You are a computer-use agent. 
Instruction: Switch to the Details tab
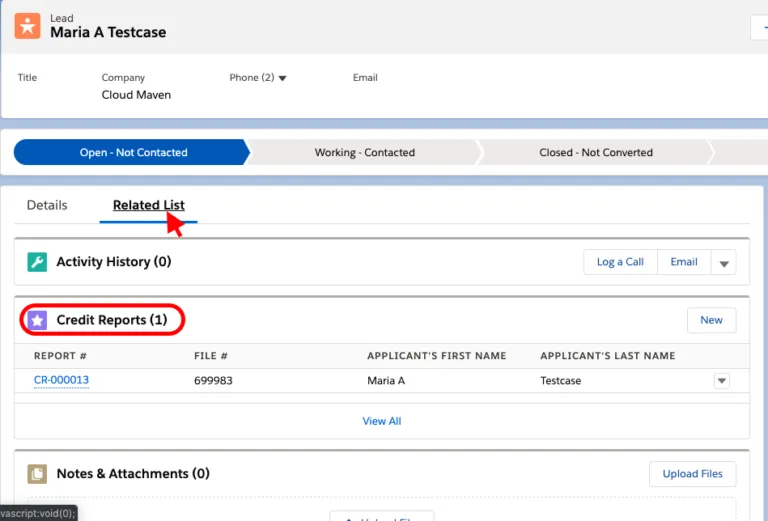(47, 205)
